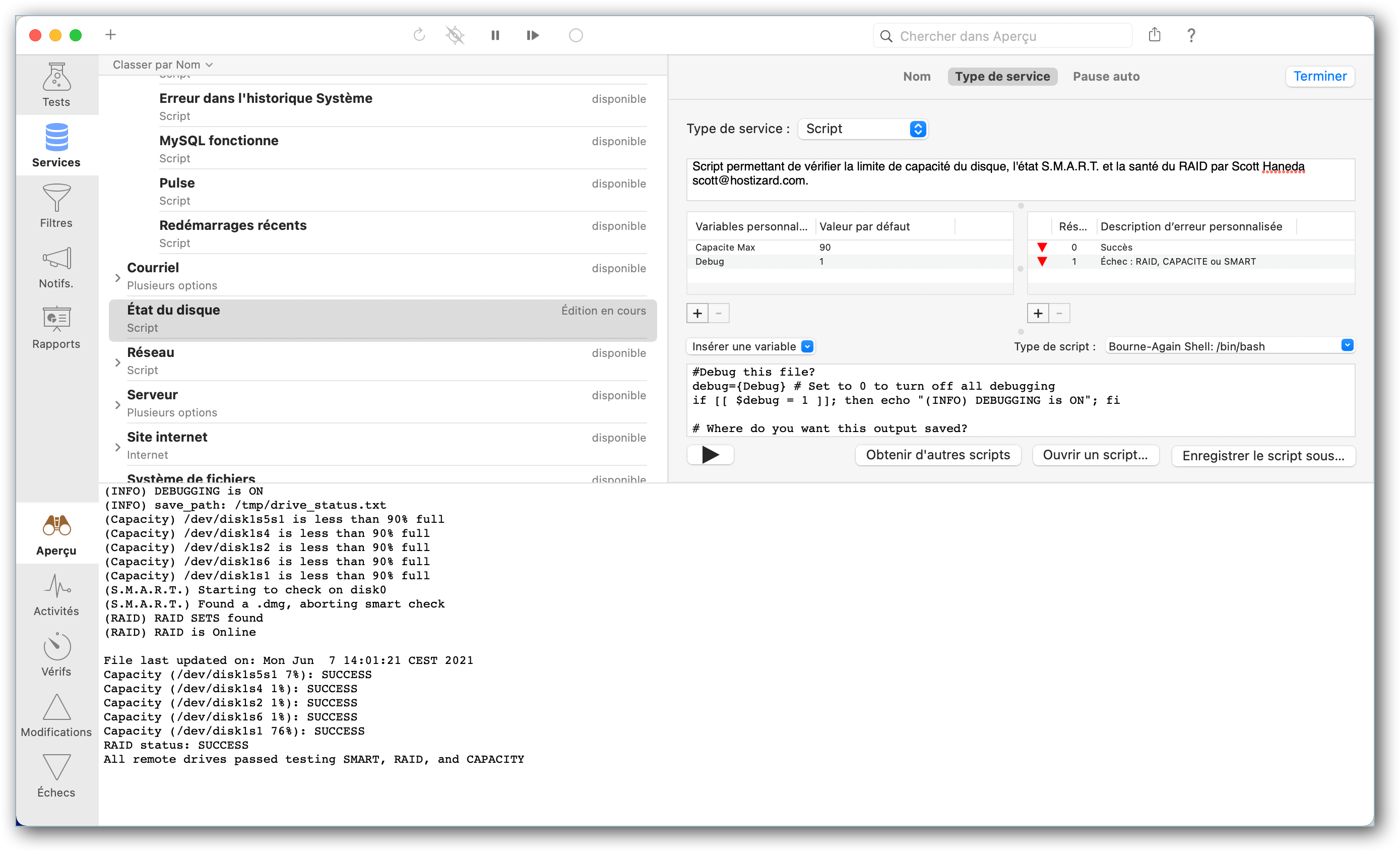
Task: Click the share icon in toolbar
Action: [1155, 35]
